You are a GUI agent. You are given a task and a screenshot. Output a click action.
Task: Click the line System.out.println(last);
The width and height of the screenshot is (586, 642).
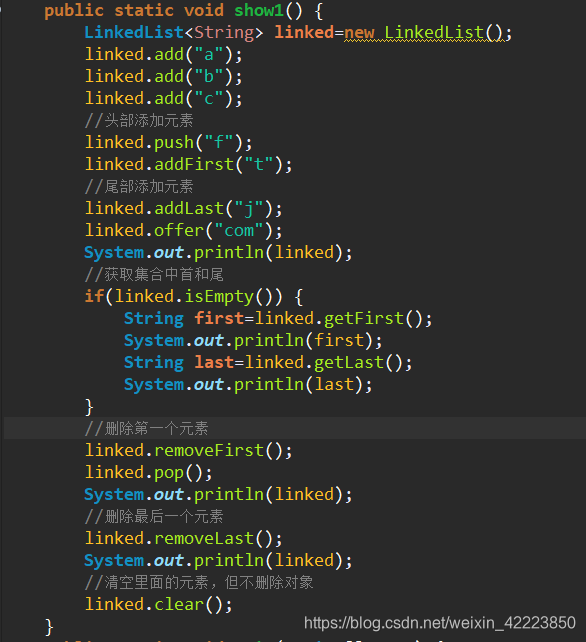click(248, 385)
